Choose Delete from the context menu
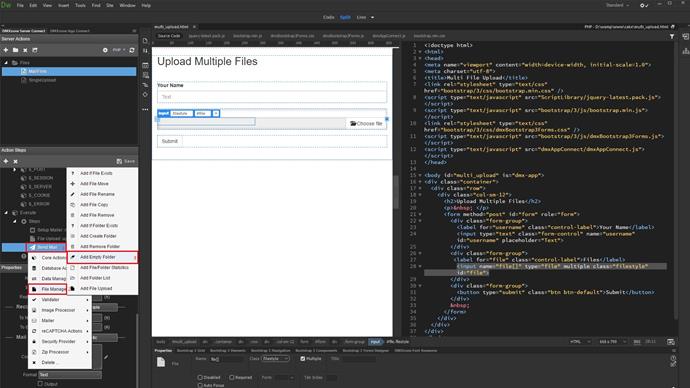 click(x=60, y=363)
